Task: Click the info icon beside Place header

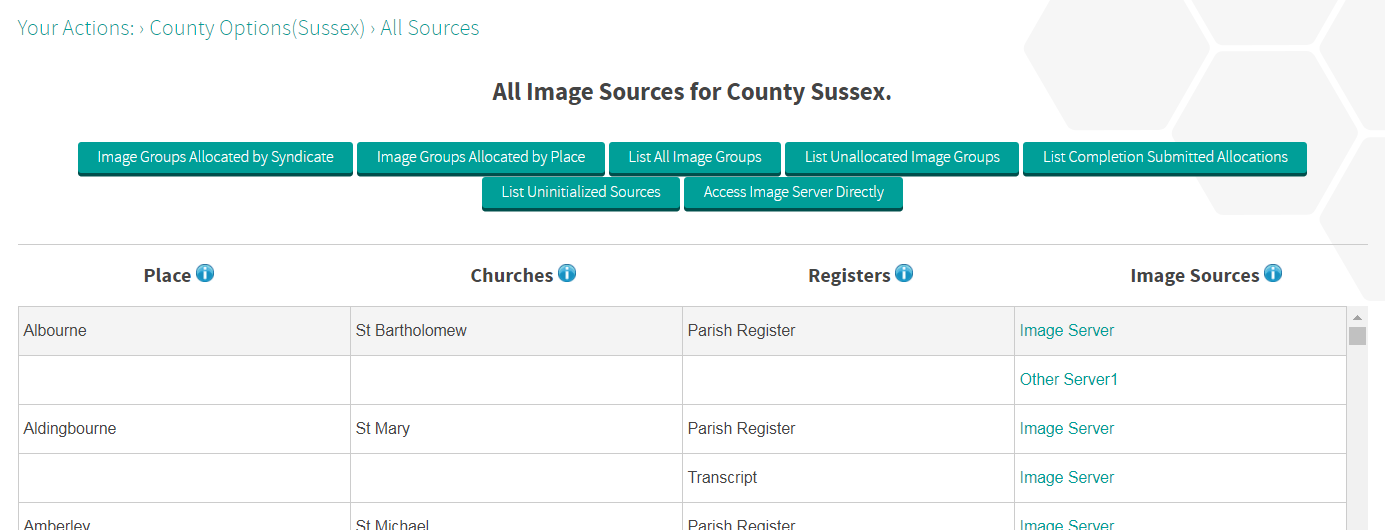Action: tap(205, 273)
